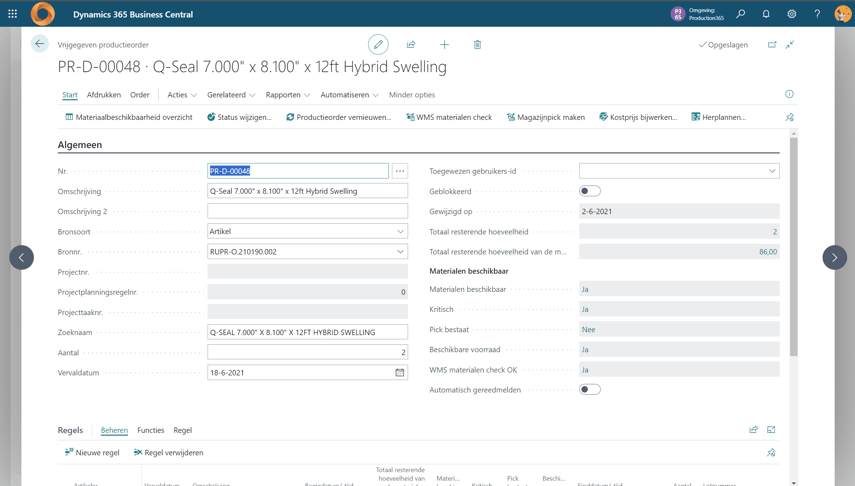Maximize the Regels section icon

pos(771,430)
